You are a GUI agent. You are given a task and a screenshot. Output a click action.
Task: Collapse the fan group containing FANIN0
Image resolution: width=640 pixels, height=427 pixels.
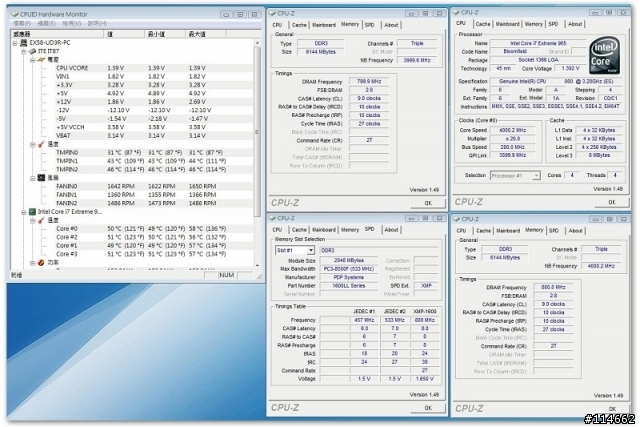pyautogui.click(x=32, y=178)
